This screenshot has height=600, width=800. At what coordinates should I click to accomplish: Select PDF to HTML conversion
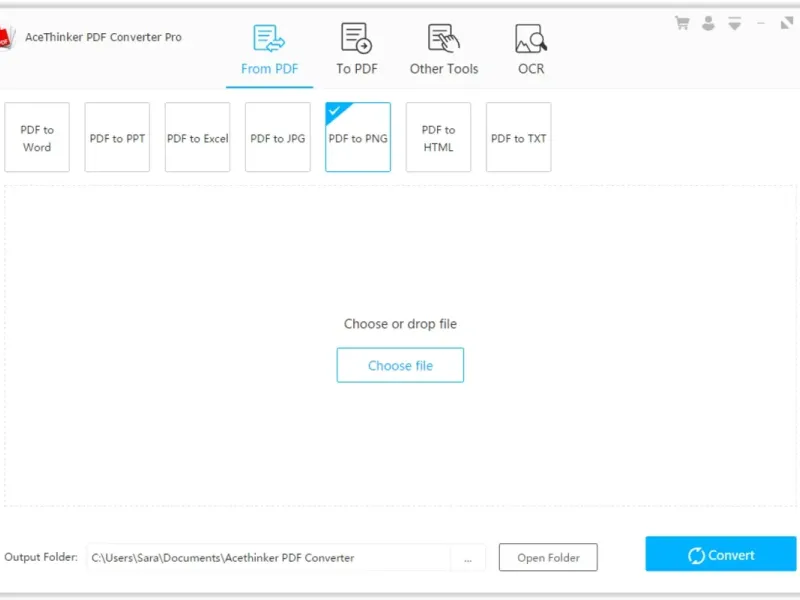point(438,137)
